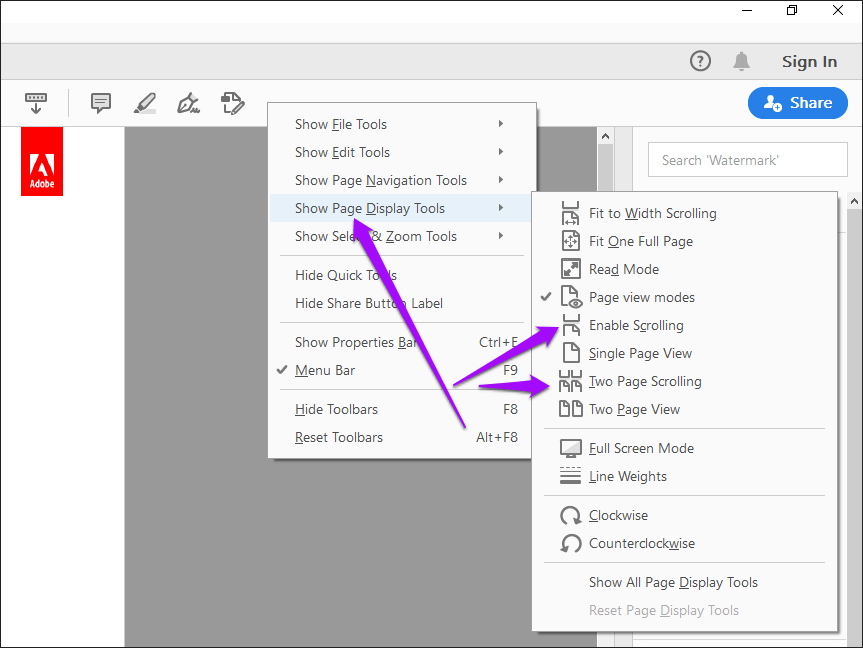Select the Highlight text marker tool
This screenshot has width=863, height=648.
[145, 103]
